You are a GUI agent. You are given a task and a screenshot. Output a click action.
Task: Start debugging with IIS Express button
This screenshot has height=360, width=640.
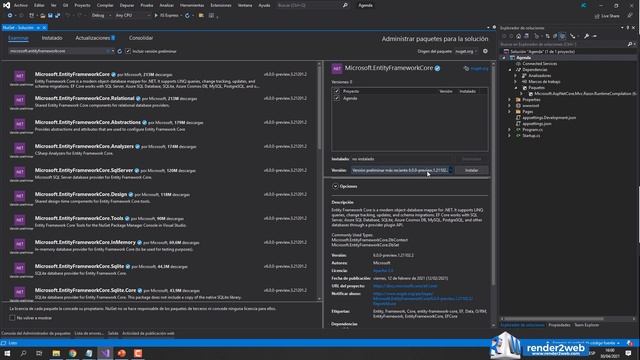click(x=167, y=16)
